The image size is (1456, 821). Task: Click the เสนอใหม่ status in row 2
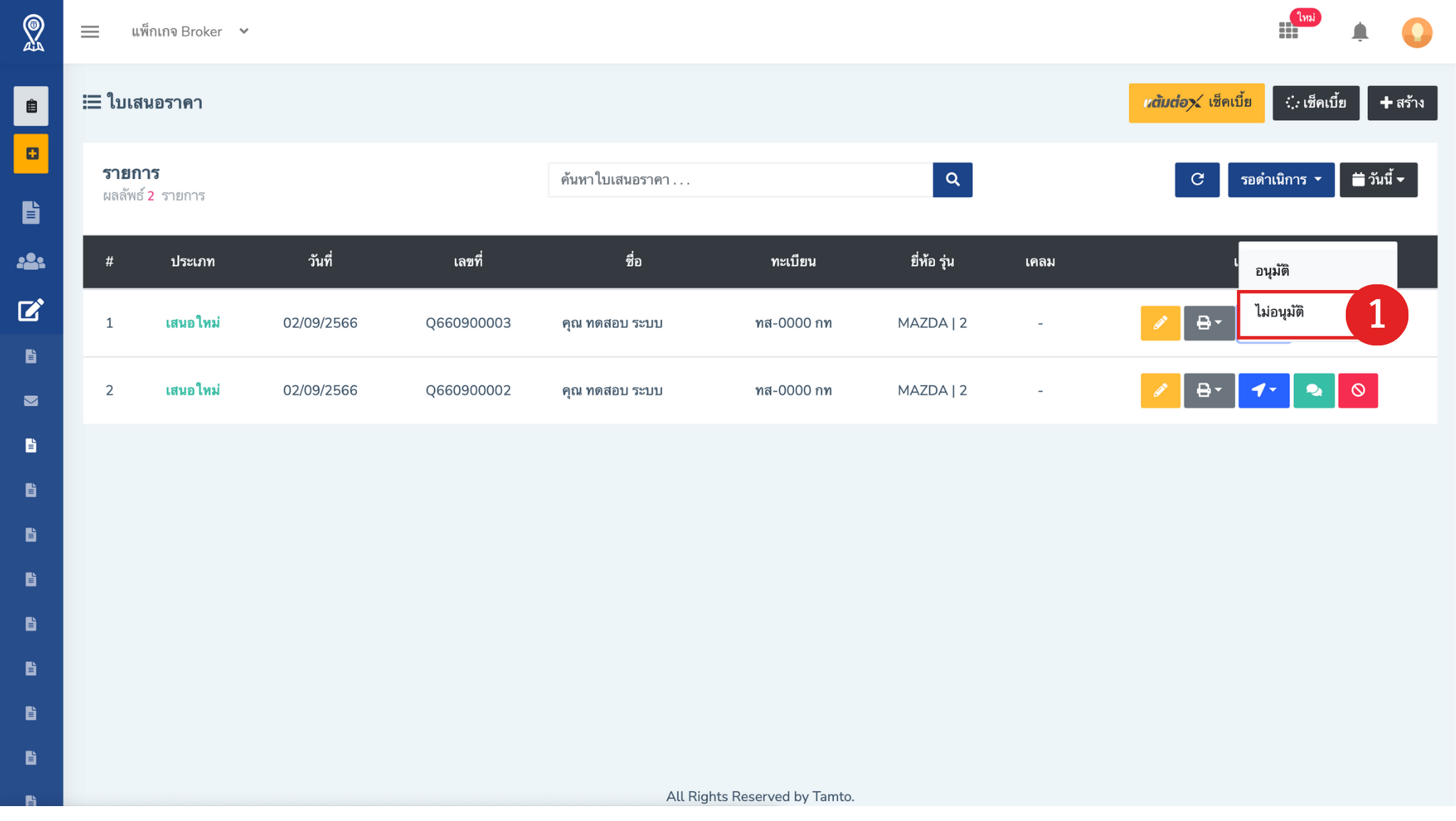click(x=193, y=390)
